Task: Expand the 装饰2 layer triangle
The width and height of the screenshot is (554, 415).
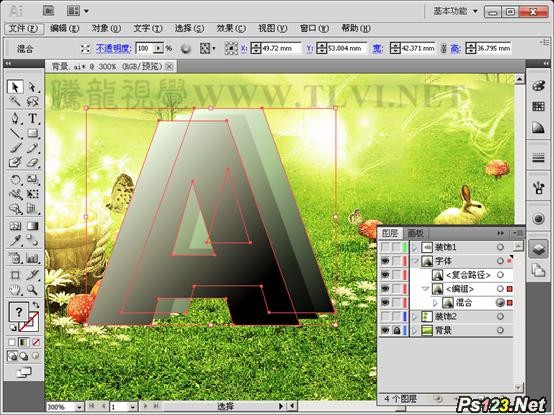Action: (415, 316)
